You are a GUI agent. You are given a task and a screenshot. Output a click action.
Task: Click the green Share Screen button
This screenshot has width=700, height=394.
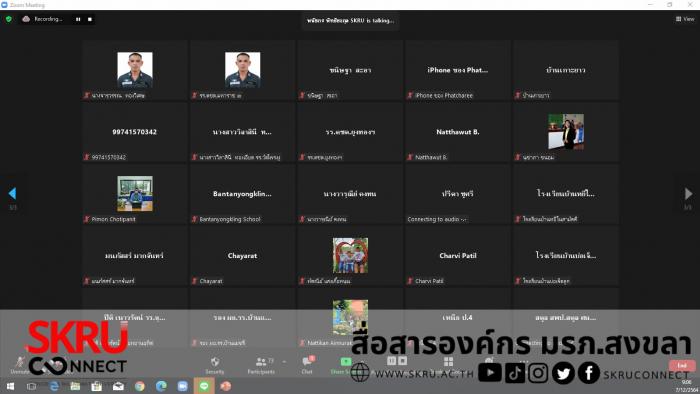[x=345, y=365]
